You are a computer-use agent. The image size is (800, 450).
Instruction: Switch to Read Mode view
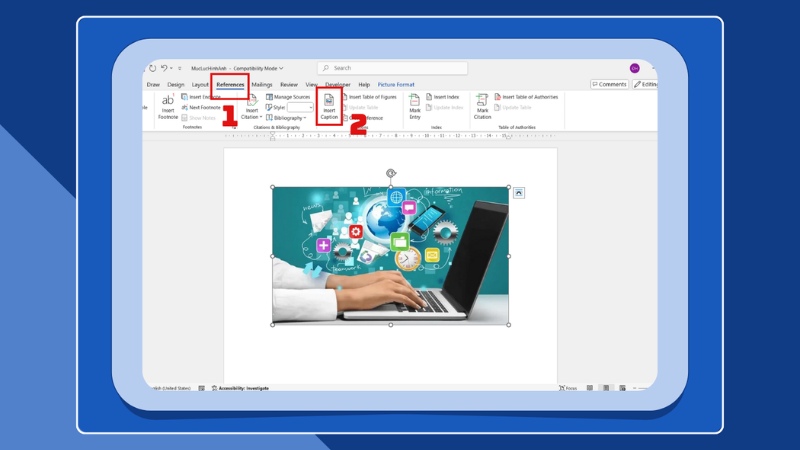tap(590, 388)
